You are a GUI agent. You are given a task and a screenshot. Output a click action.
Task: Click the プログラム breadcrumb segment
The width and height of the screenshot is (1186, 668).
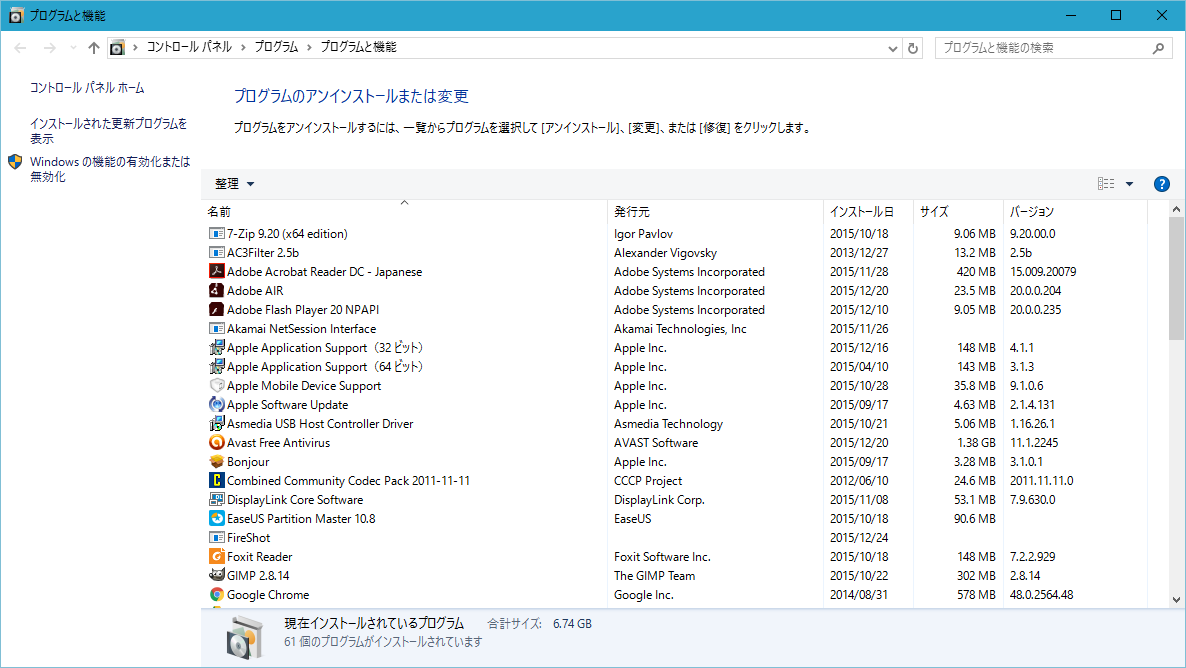coord(276,47)
